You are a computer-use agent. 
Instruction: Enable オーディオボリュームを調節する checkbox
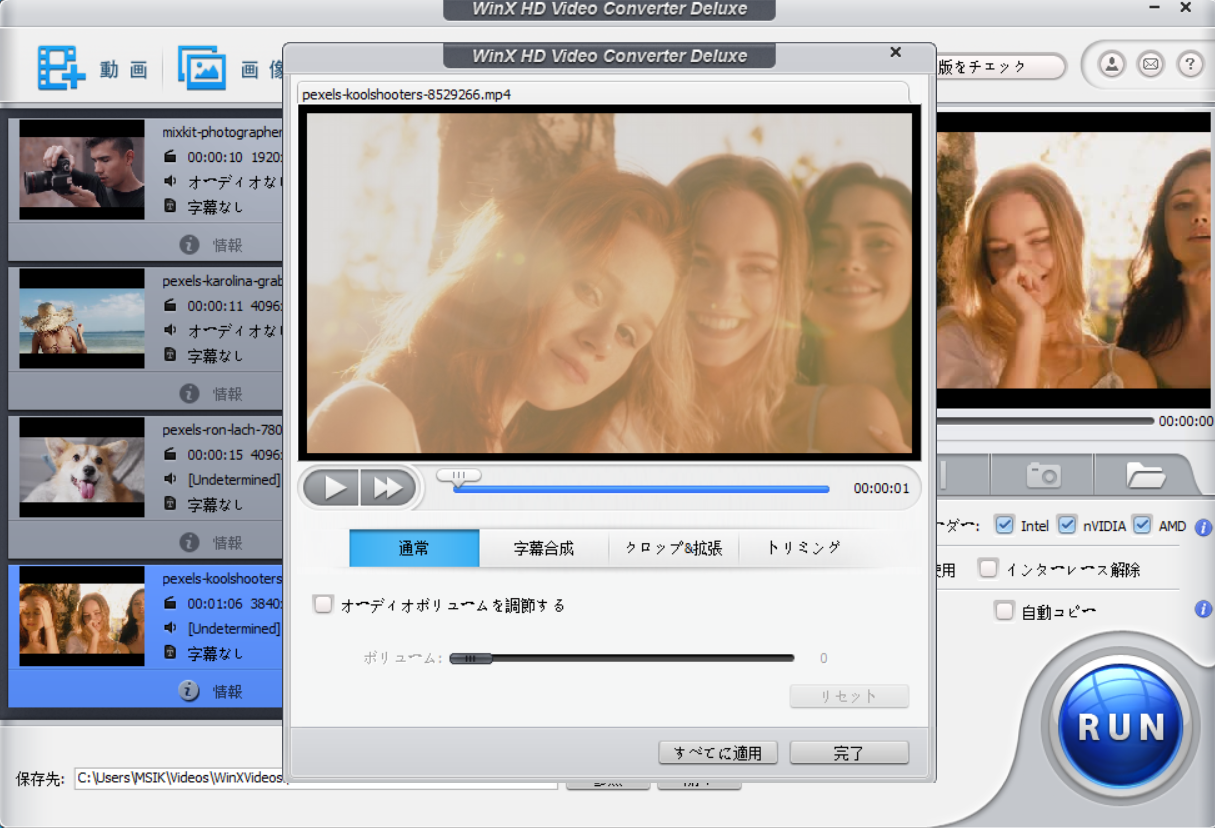point(322,604)
